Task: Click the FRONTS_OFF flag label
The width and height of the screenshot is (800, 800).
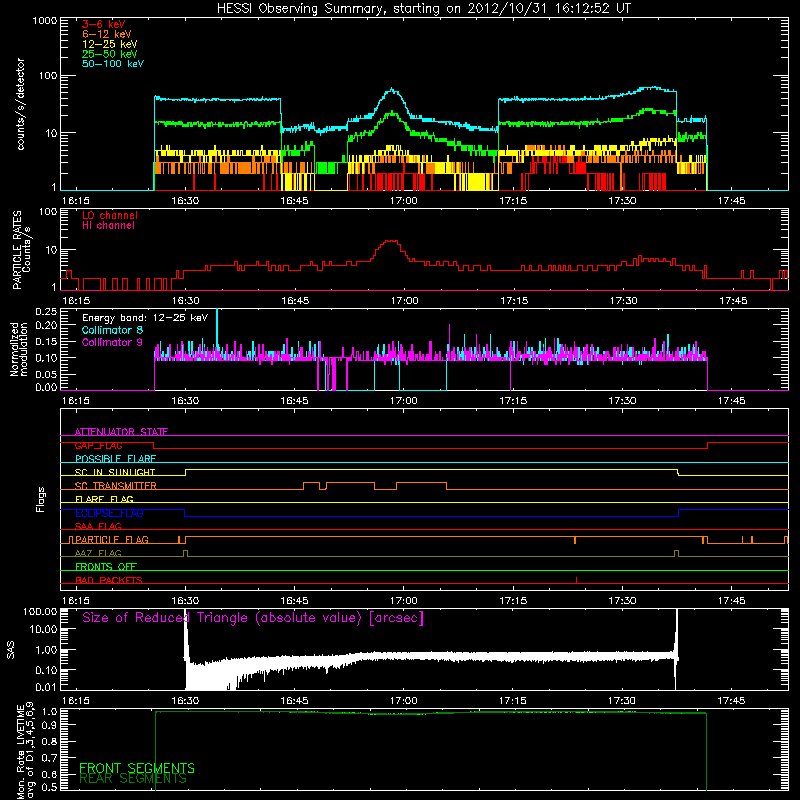Action: click(106, 567)
